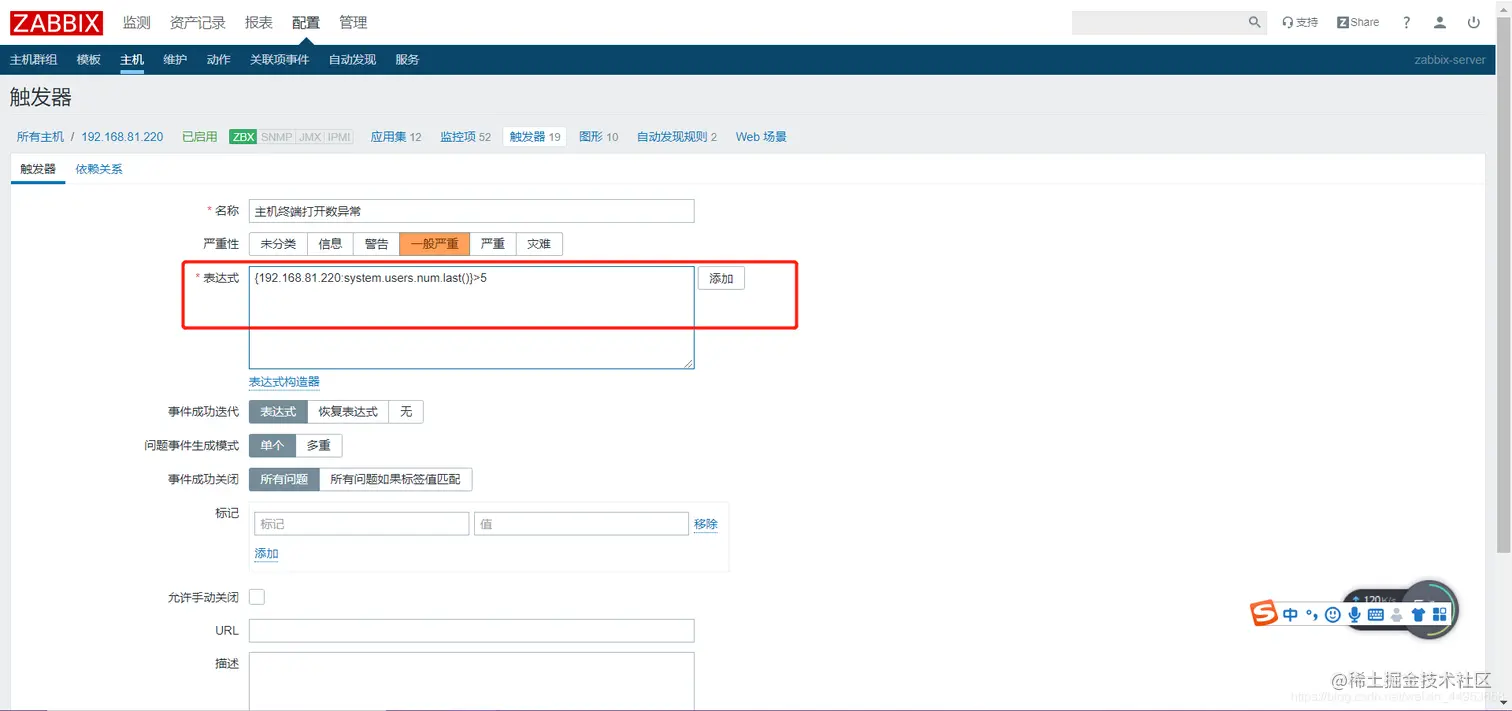Open the 配置 top menu
The width and height of the screenshot is (1512, 711).
click(306, 22)
